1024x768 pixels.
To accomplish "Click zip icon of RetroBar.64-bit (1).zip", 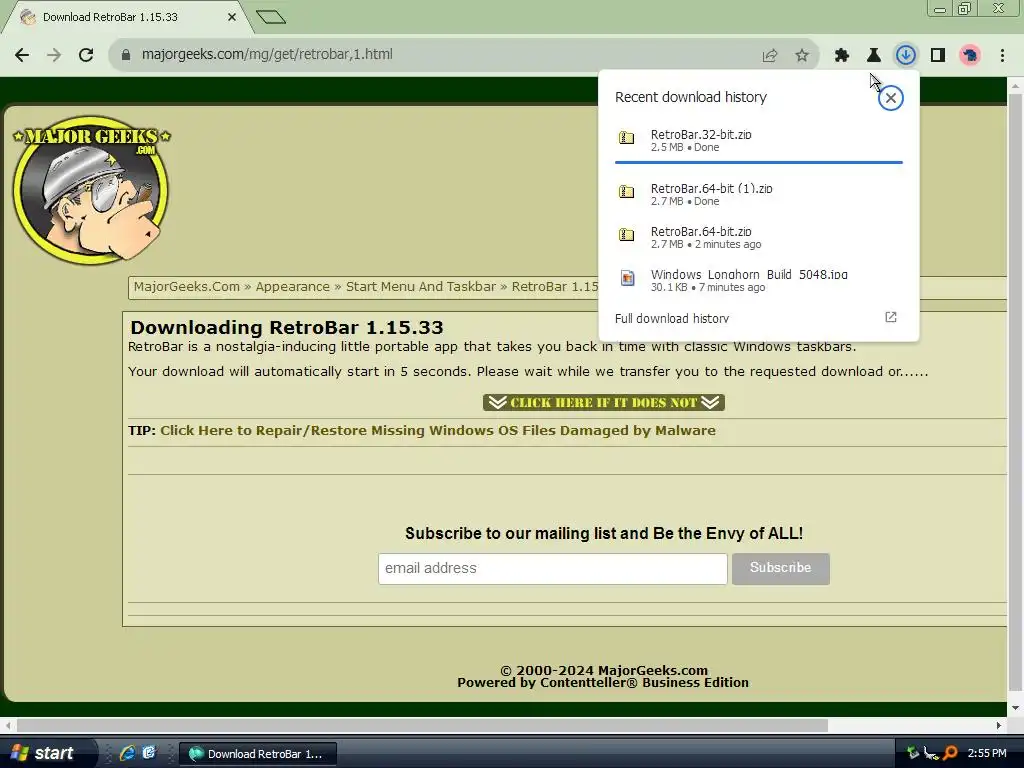I will pos(626,191).
